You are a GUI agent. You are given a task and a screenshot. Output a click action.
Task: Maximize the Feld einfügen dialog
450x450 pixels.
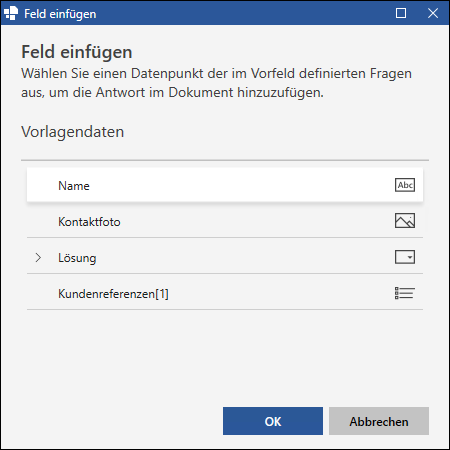(x=401, y=13)
